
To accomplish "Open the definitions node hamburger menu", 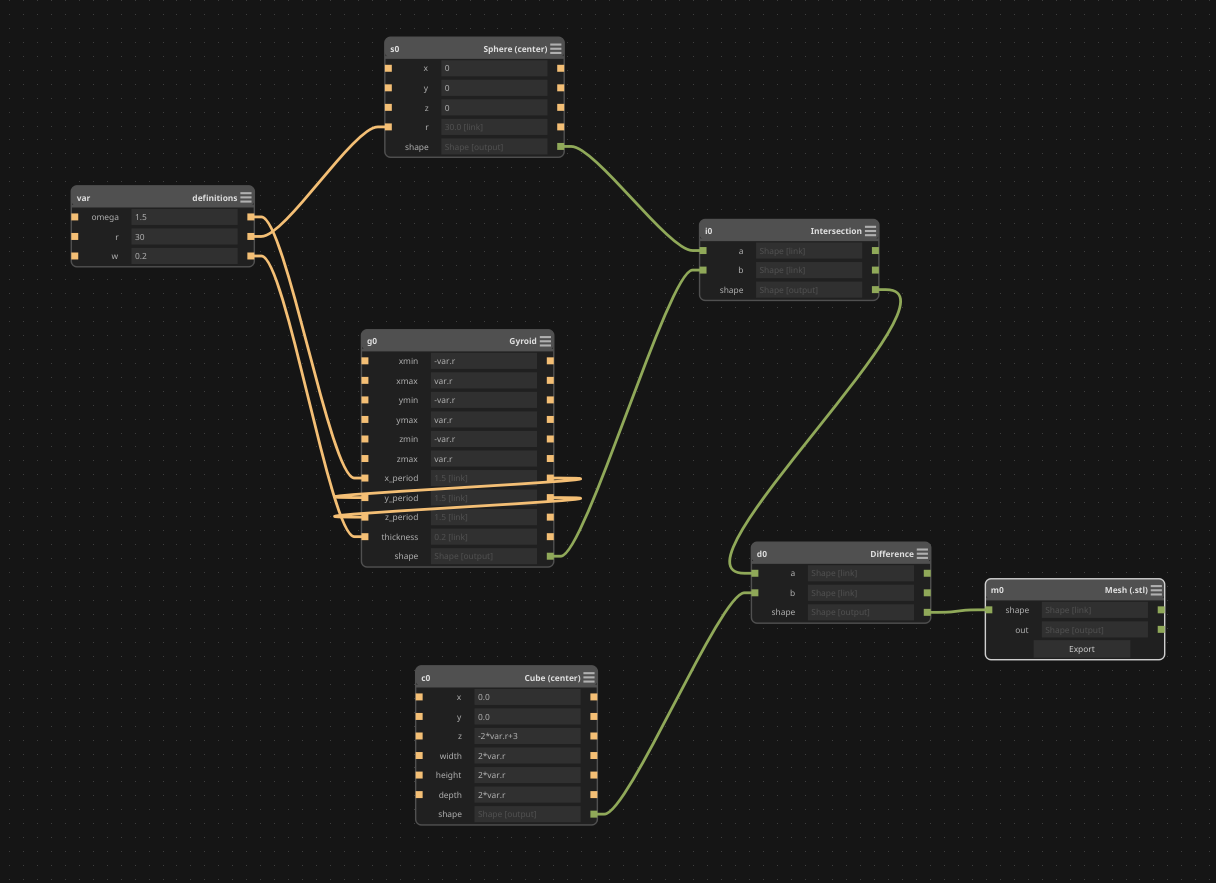I will [x=246, y=198].
